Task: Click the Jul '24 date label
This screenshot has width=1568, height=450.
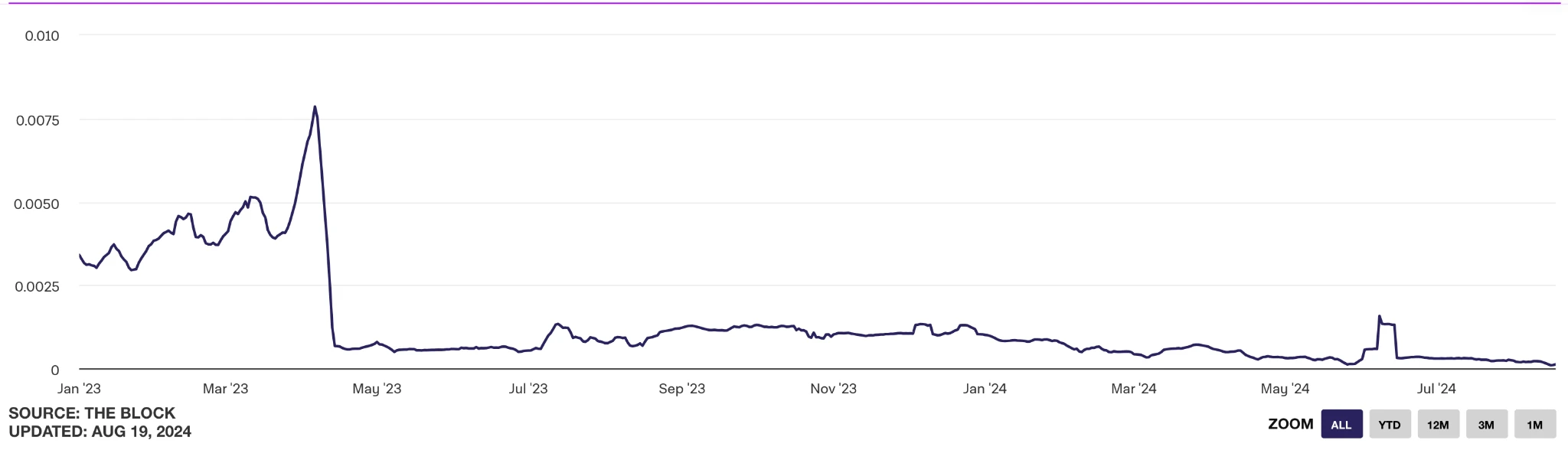Action: coord(1436,389)
